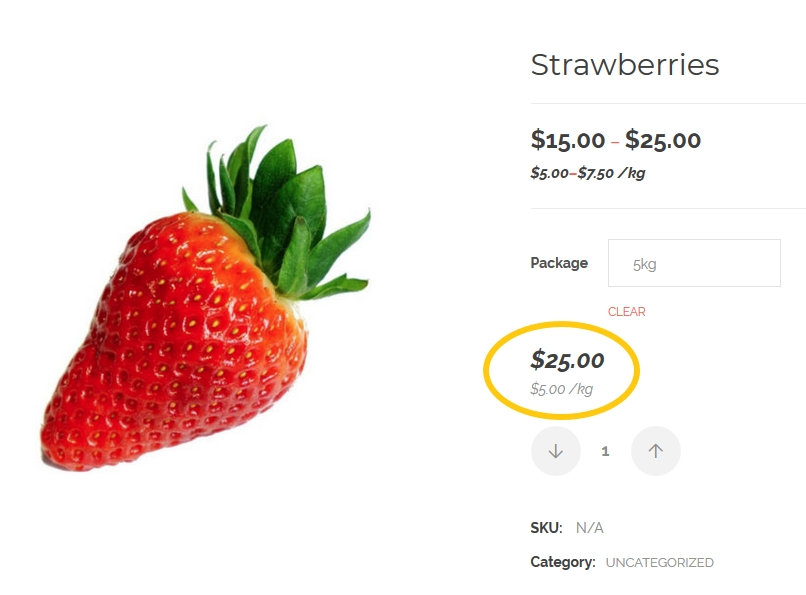
Task: Click the Package attribute label
Action: click(559, 263)
